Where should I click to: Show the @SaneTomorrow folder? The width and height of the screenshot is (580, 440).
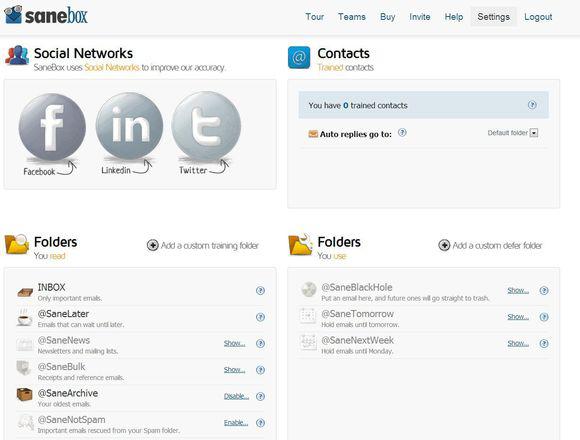pyautogui.click(x=518, y=317)
